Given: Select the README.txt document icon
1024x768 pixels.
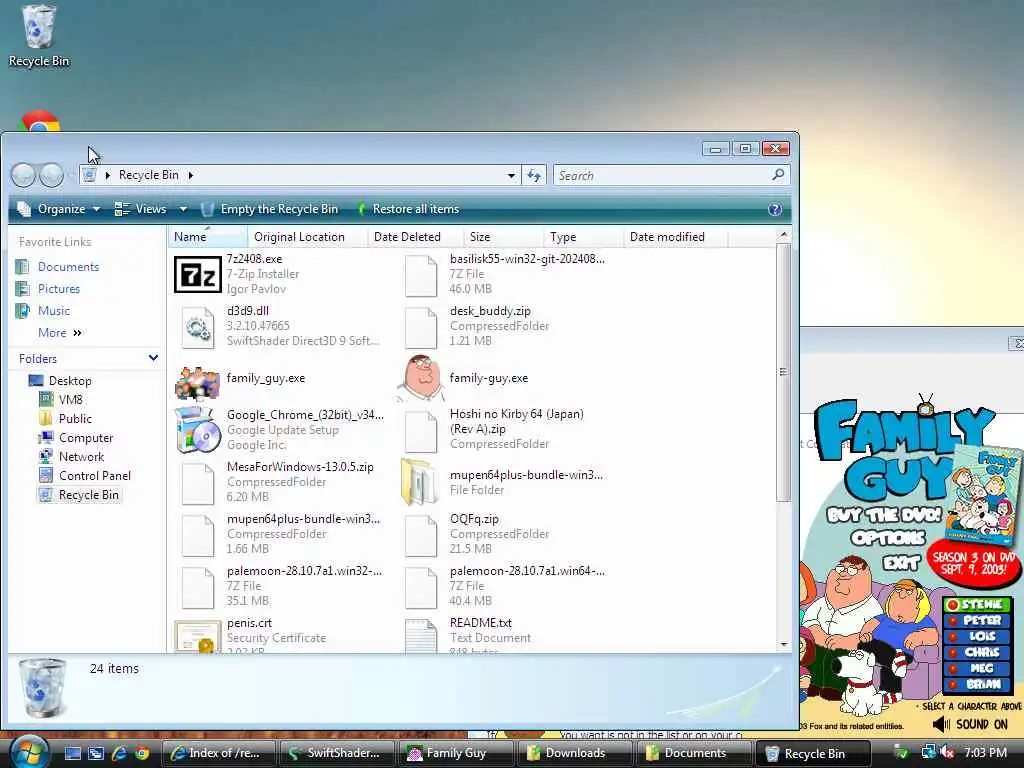Looking at the screenshot, I should [x=421, y=636].
